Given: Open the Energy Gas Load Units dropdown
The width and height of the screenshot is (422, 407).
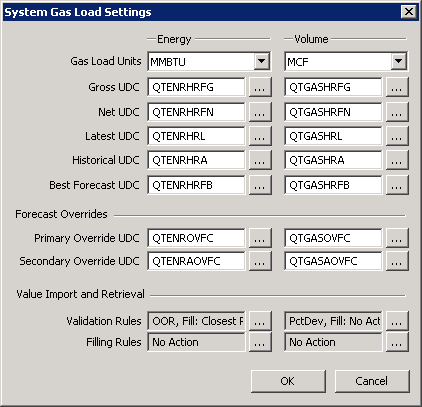Looking at the screenshot, I should [x=262, y=61].
